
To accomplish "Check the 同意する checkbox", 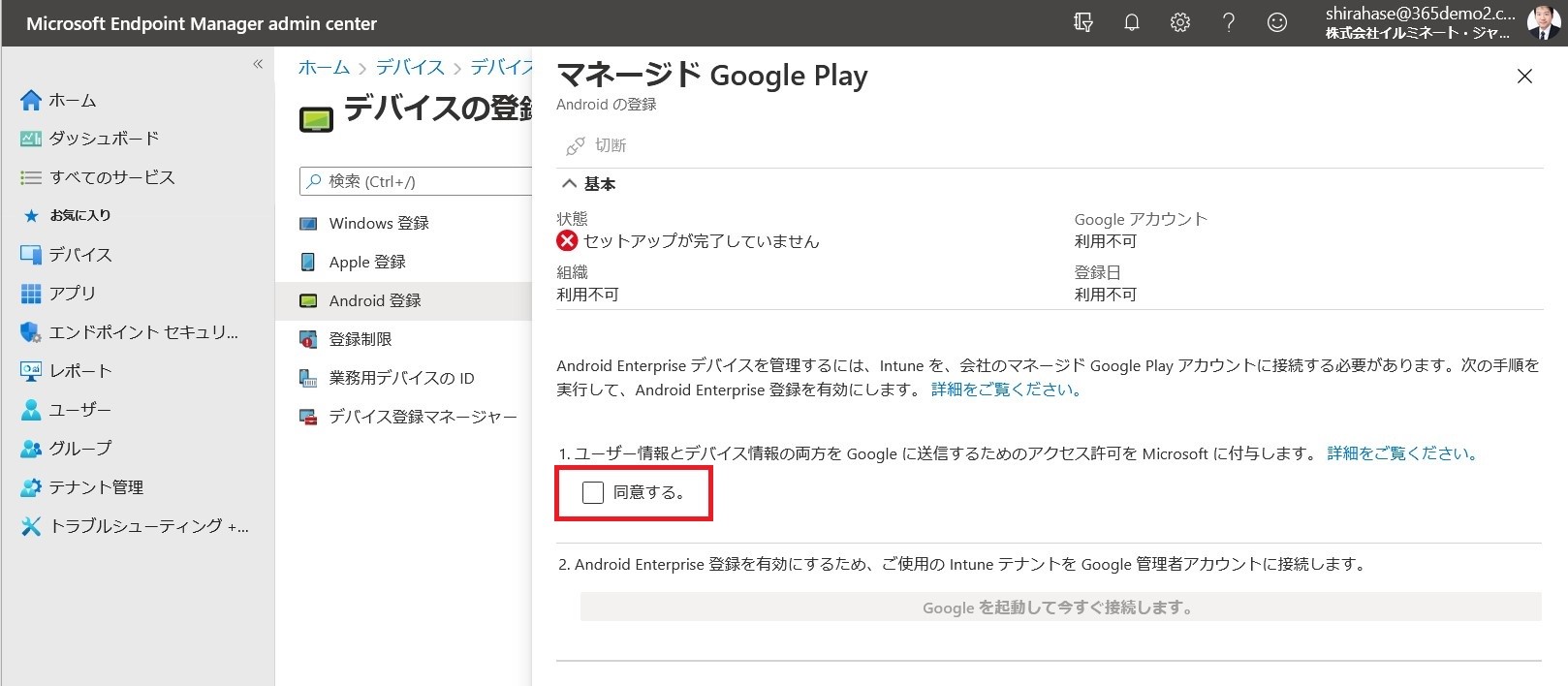I will click(593, 492).
